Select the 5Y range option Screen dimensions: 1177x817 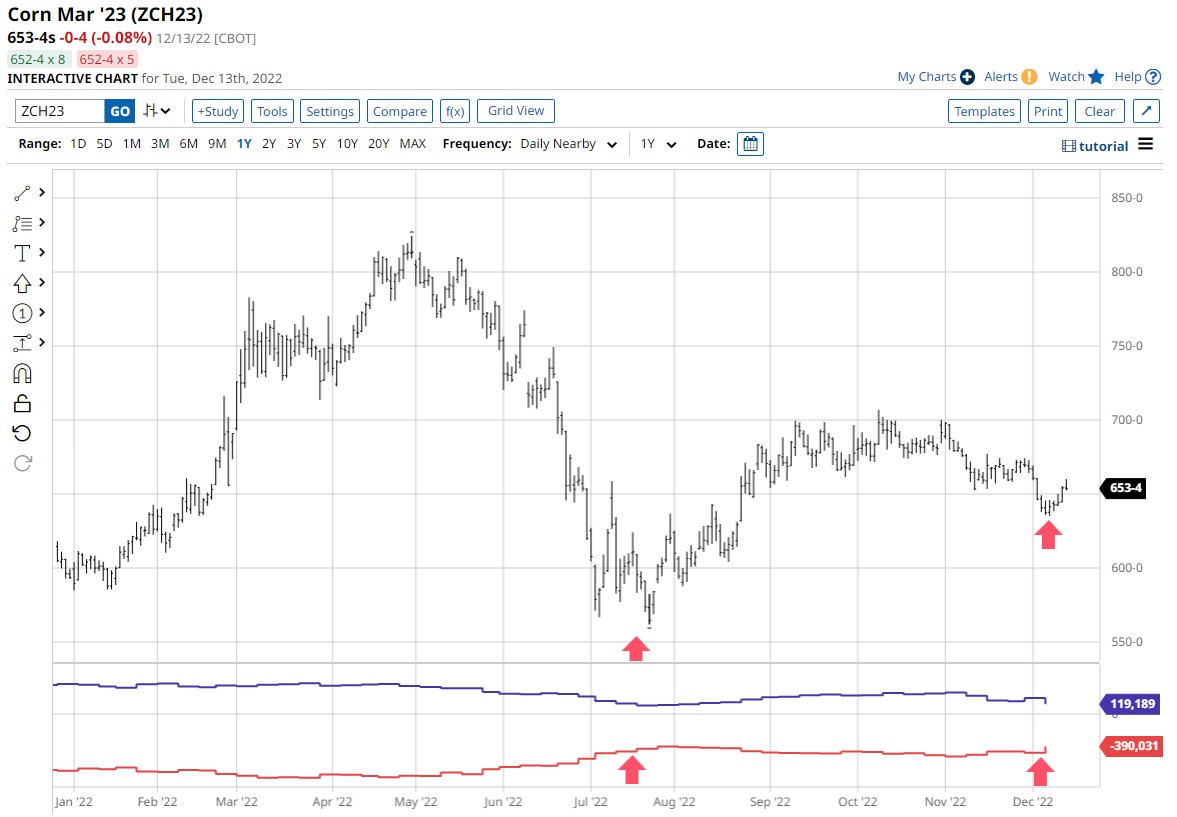point(319,143)
